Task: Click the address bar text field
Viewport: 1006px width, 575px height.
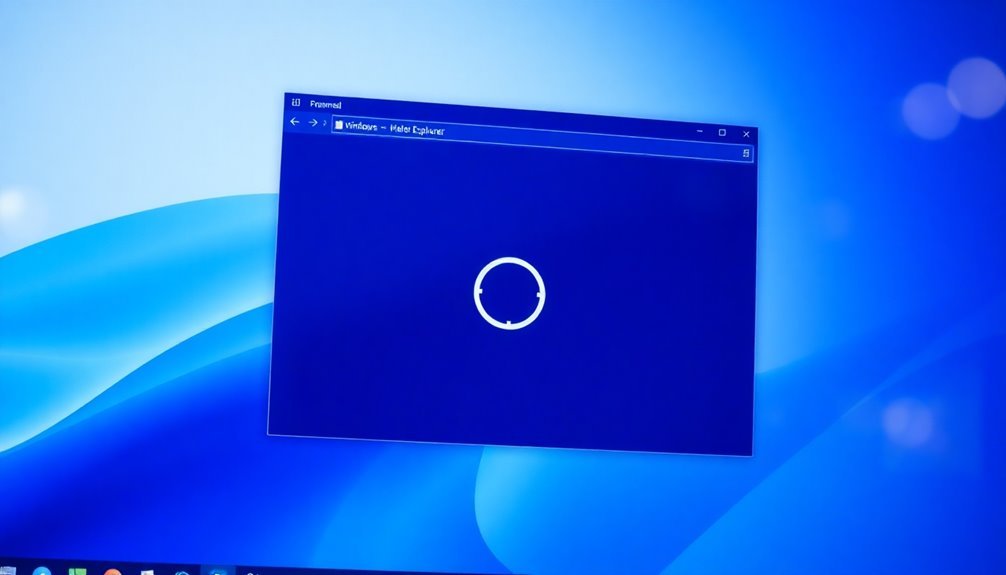Action: (x=540, y=139)
